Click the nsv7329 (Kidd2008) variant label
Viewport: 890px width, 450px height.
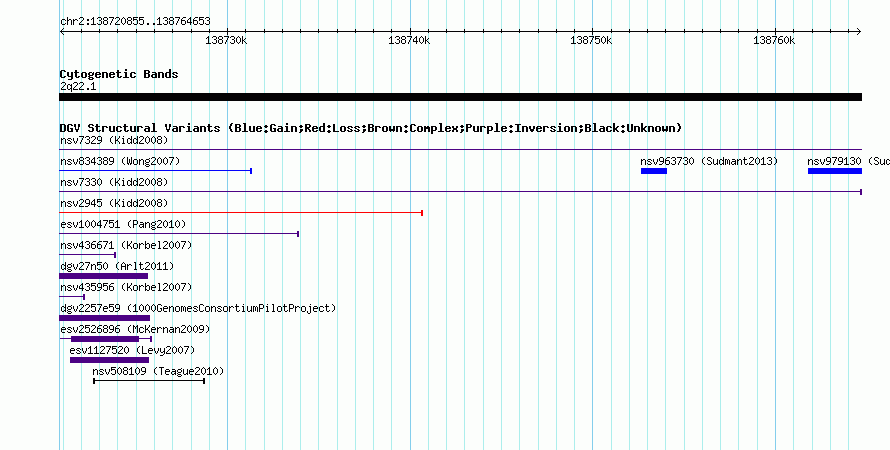pyautogui.click(x=114, y=140)
